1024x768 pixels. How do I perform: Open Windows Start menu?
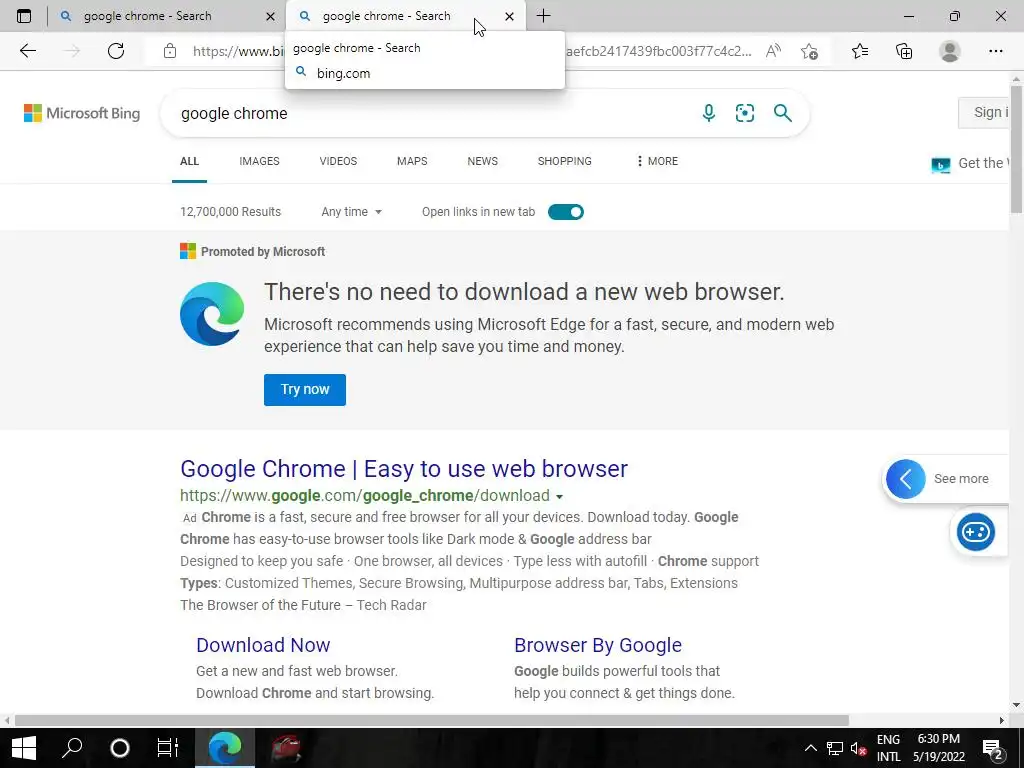pyautogui.click(x=24, y=748)
